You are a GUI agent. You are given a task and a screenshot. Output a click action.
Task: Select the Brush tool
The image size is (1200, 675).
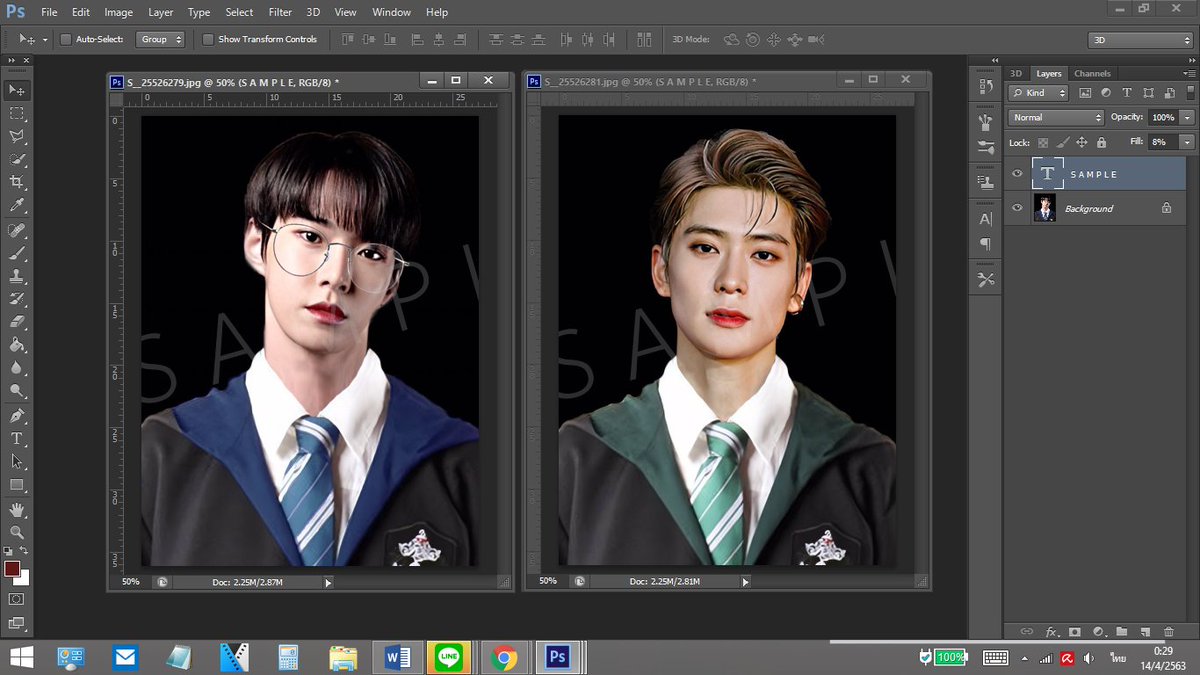(17, 254)
